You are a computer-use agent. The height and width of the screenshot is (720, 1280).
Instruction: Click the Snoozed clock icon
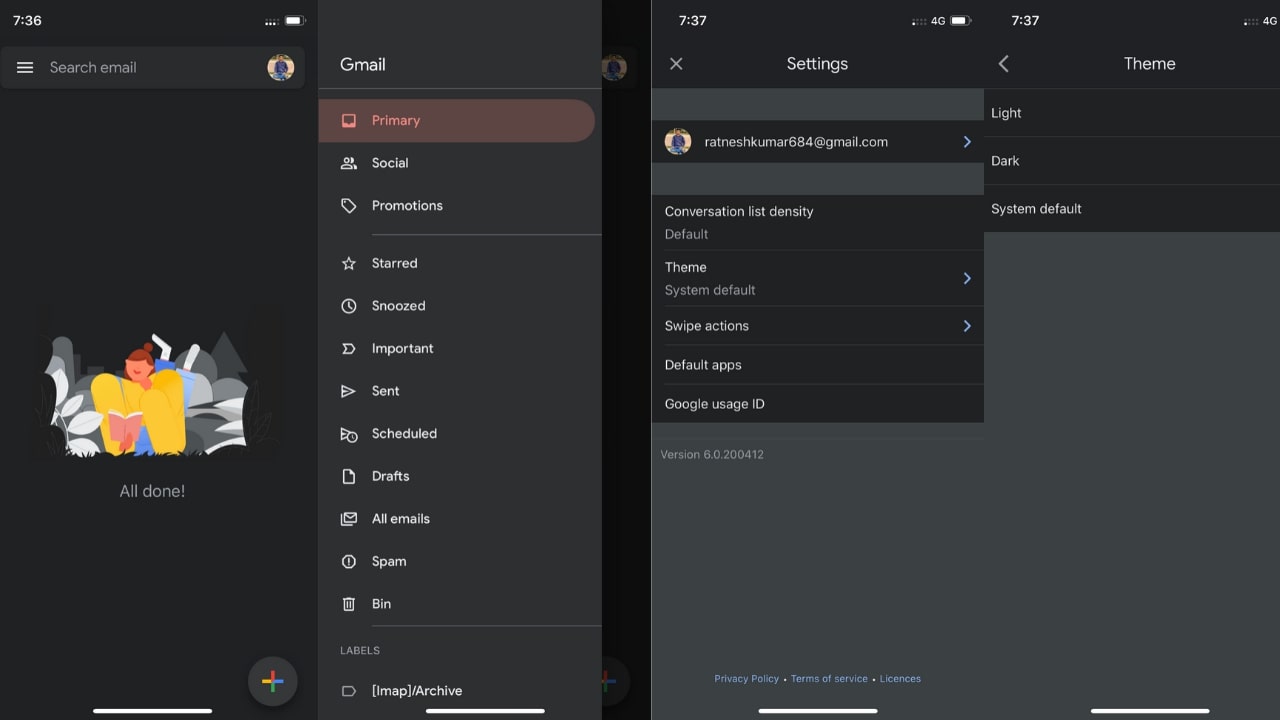point(349,306)
